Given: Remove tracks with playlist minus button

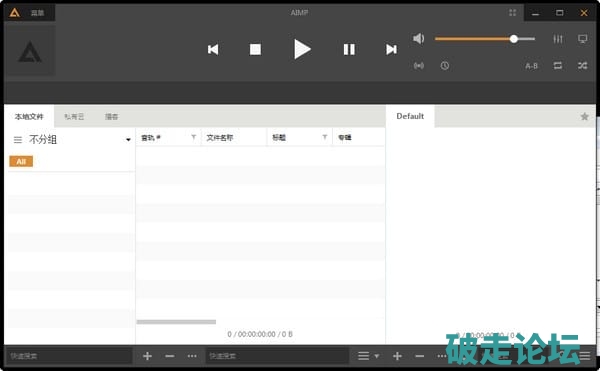Looking at the screenshot, I should (419, 356).
